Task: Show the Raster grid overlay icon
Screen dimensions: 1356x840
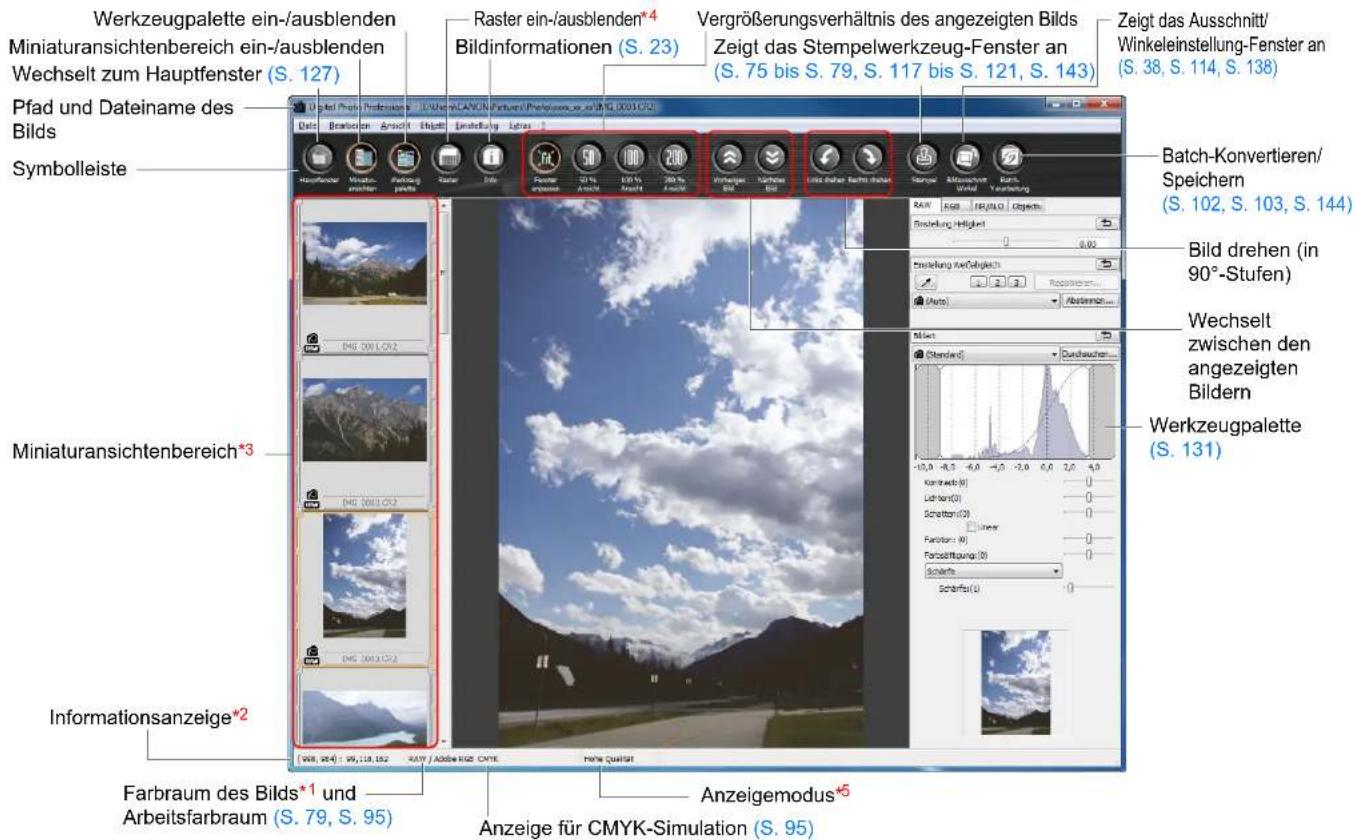Action: [448, 157]
